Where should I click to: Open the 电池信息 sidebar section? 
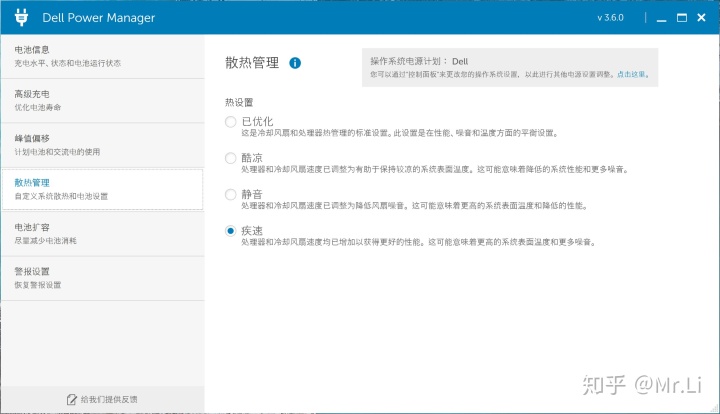pos(102,56)
